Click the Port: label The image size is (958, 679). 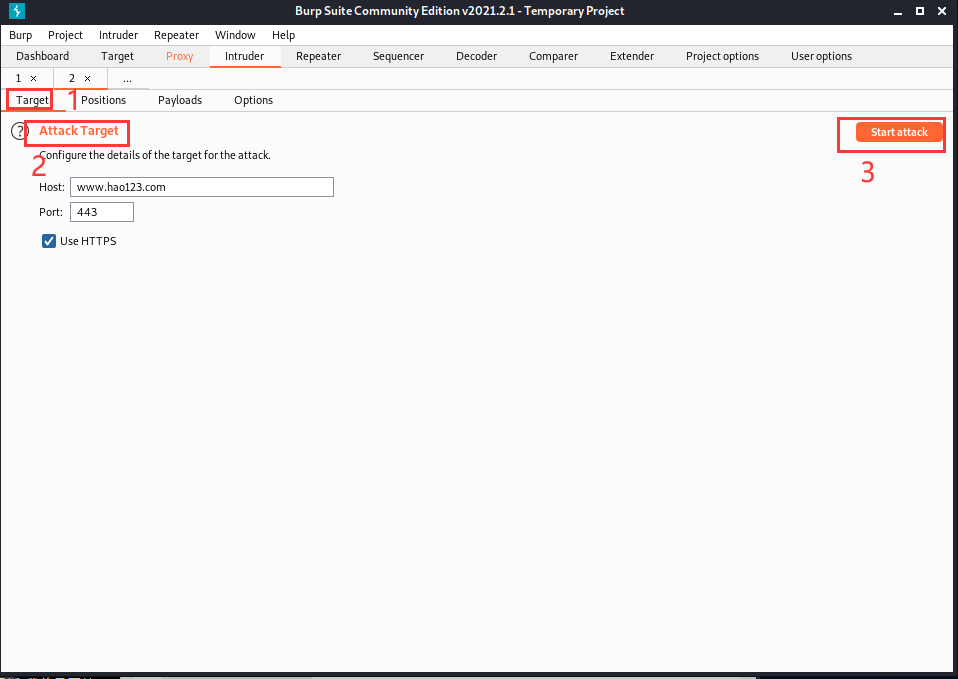click(x=51, y=212)
